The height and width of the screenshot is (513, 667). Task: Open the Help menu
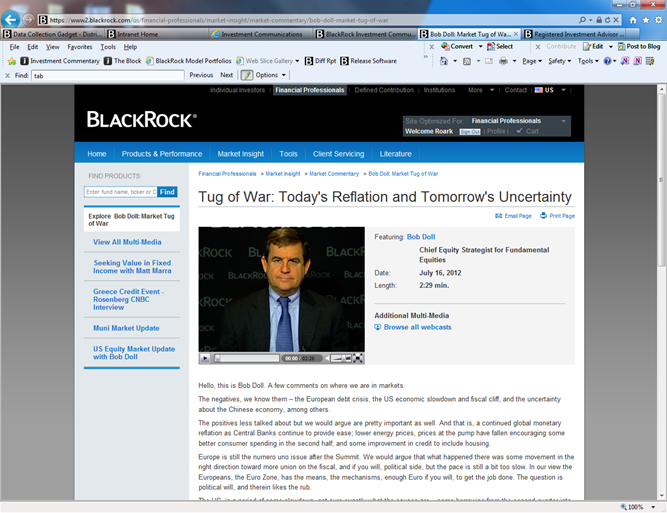pyautogui.click(x=130, y=47)
